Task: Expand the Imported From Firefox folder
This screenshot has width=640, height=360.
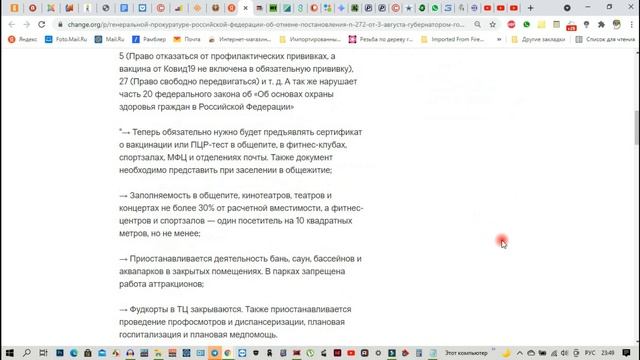Action: click(453, 39)
